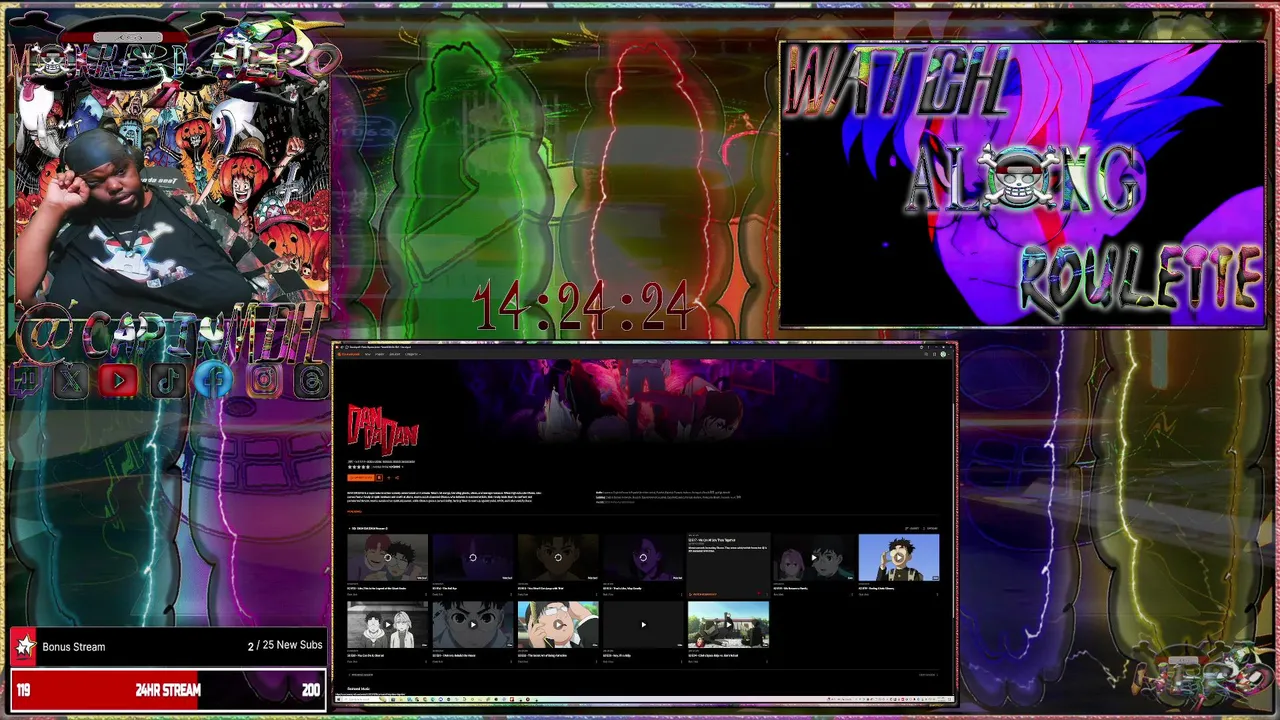Open the profile avatar menu

click(943, 354)
